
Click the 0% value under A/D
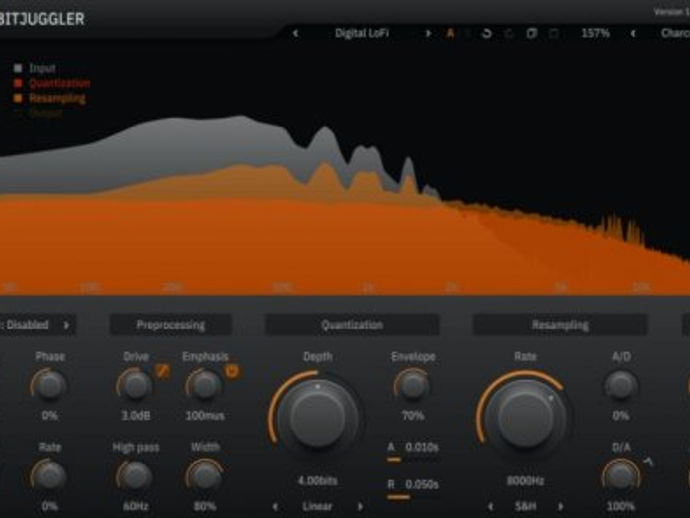(621, 416)
